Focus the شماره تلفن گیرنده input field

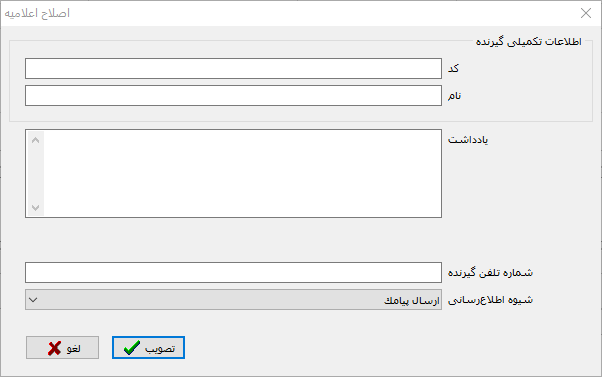click(x=233, y=273)
